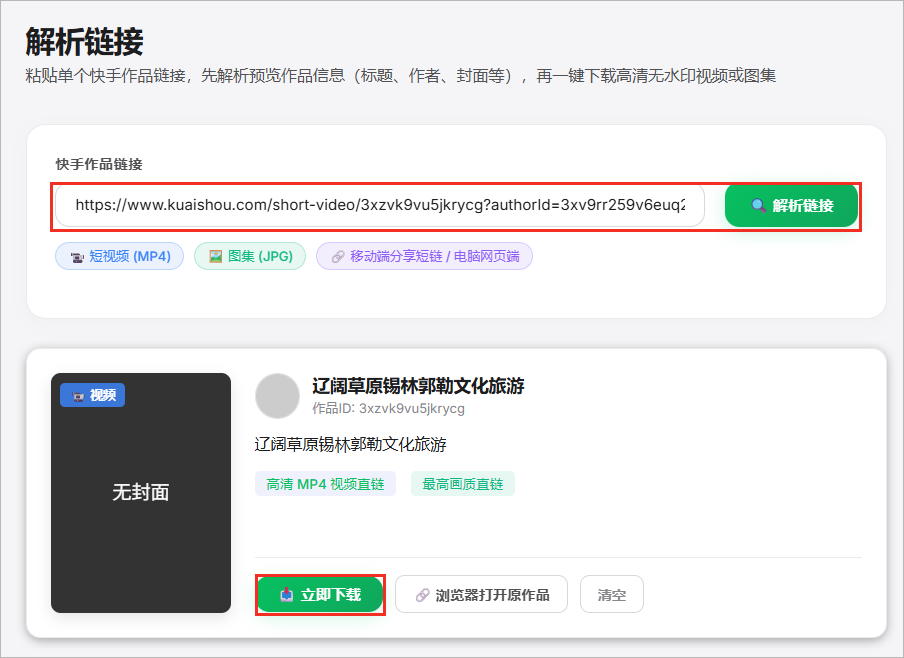Click the 立即下载 button

point(320,595)
